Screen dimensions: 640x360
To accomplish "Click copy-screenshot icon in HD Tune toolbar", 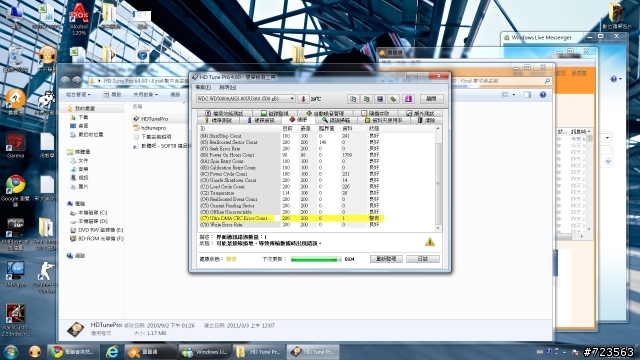I will (x=367, y=99).
